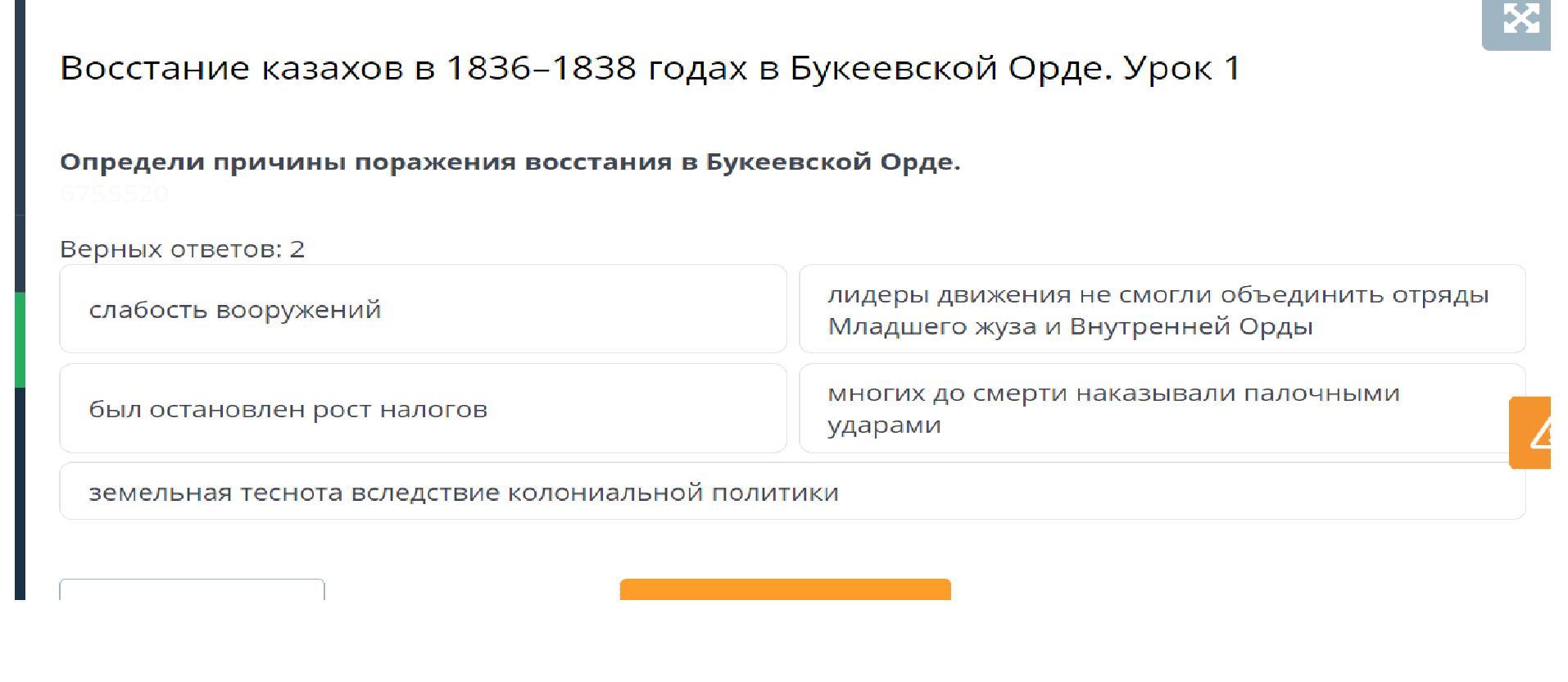Pick the option "был остановлен рост налогов"

[x=423, y=408]
